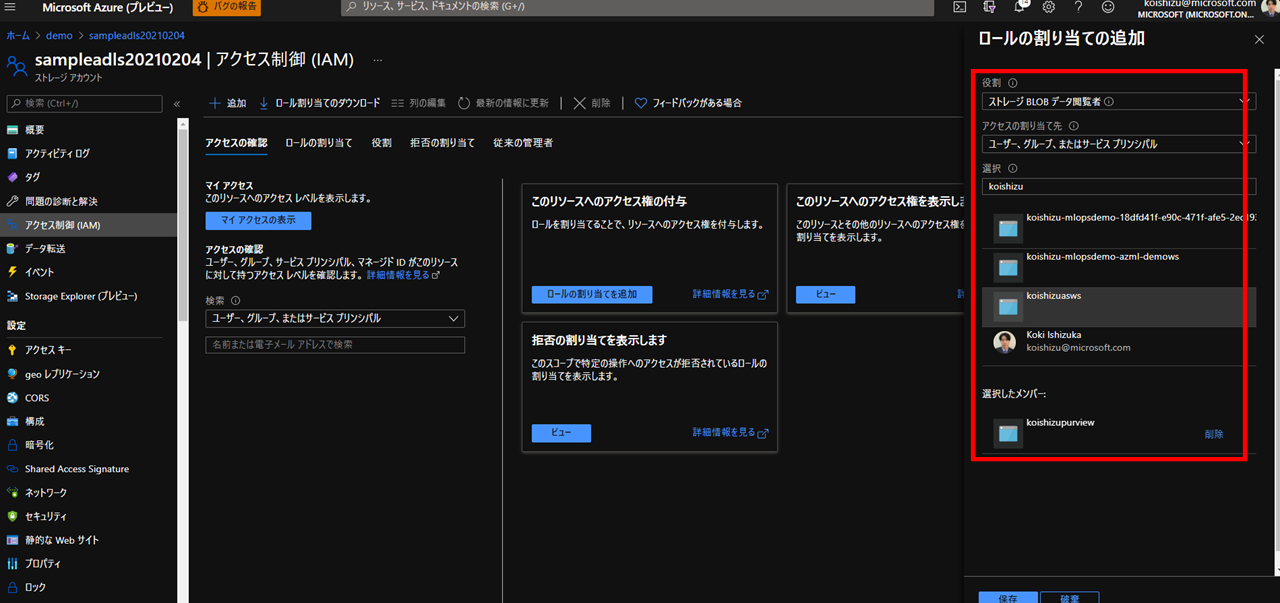Focus the Select search field with koishizu
This screenshot has height=603, width=1280.
click(1119, 186)
